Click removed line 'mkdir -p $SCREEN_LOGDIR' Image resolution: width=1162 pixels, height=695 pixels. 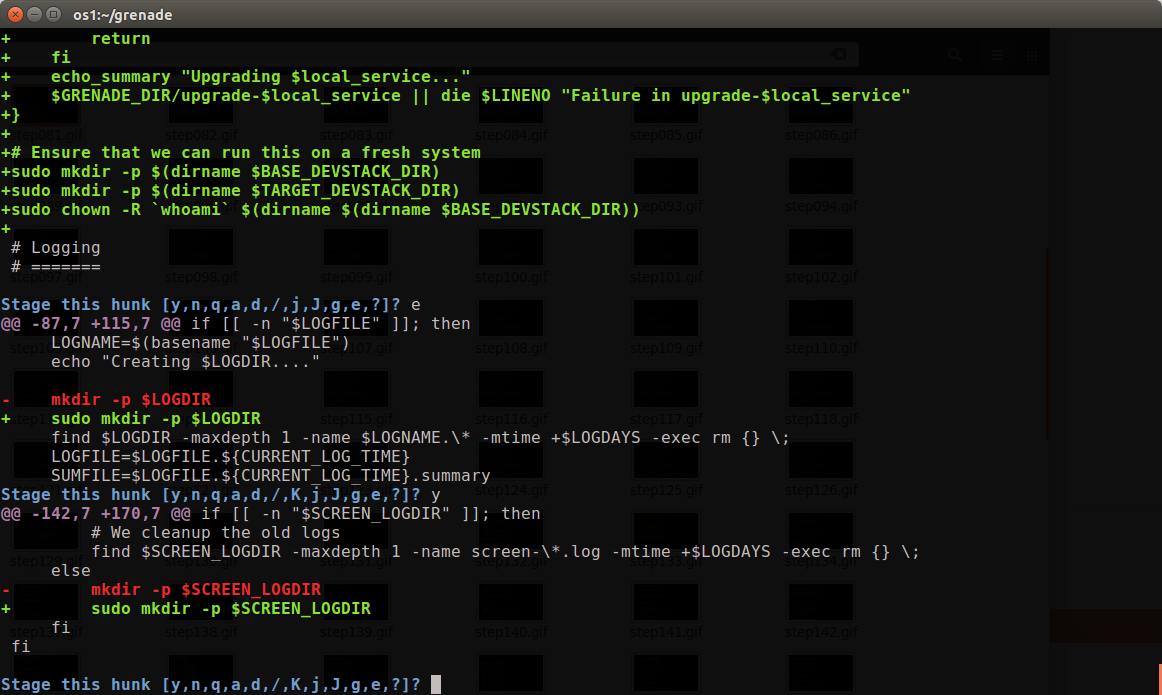pyautogui.click(x=206, y=590)
